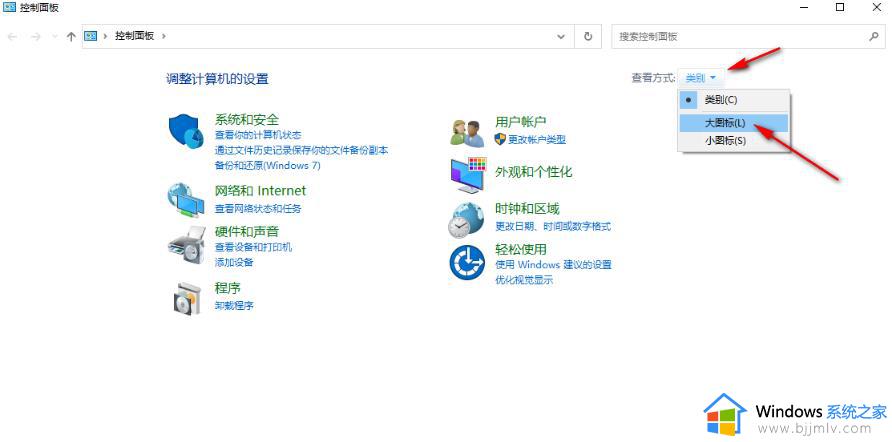Image resolution: width=892 pixels, height=442 pixels.
Task: Expand the chevron after 控制面板 in breadcrumb
Action: 164,36
